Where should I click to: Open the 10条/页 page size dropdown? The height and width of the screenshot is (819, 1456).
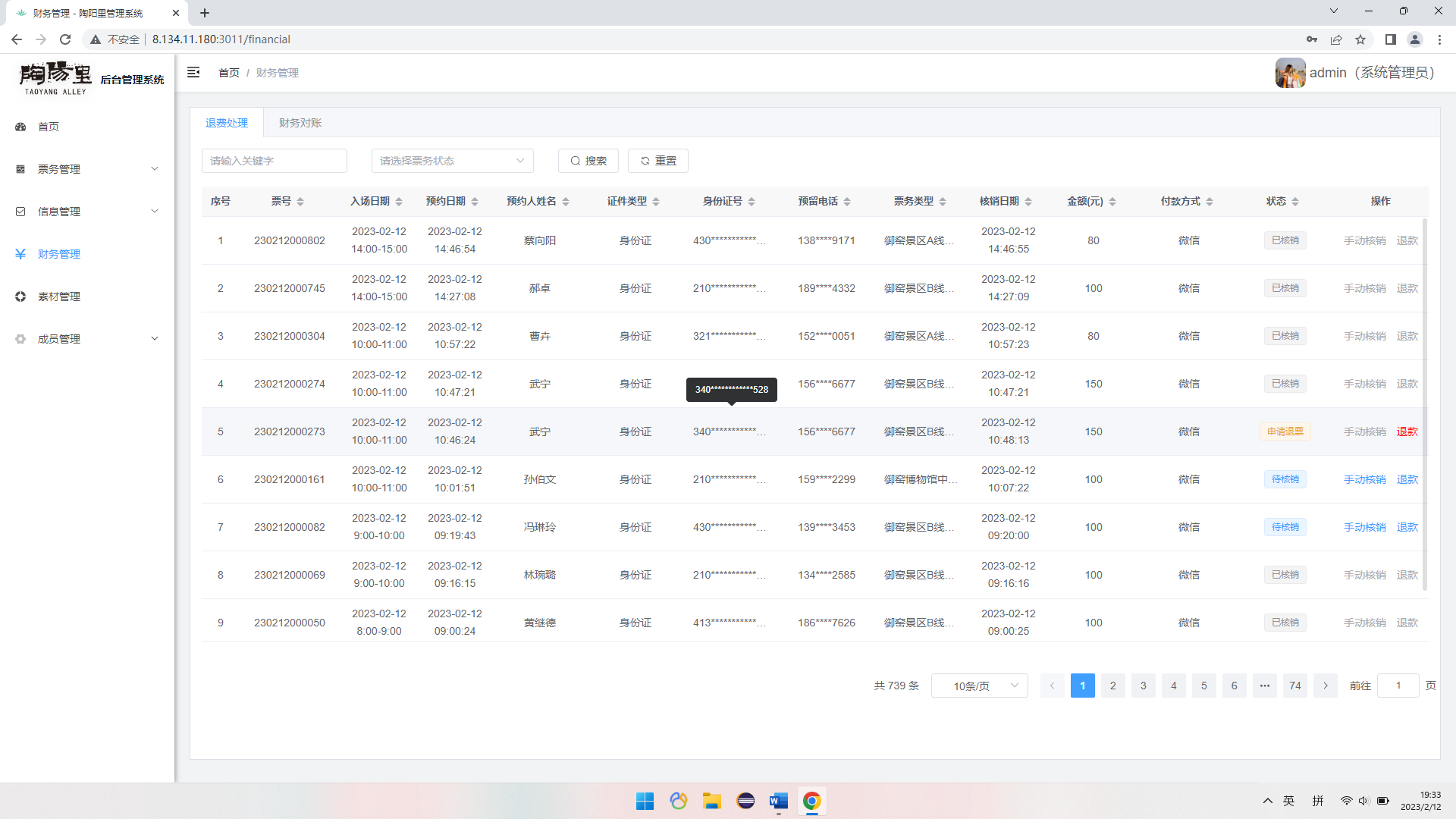[x=979, y=686]
